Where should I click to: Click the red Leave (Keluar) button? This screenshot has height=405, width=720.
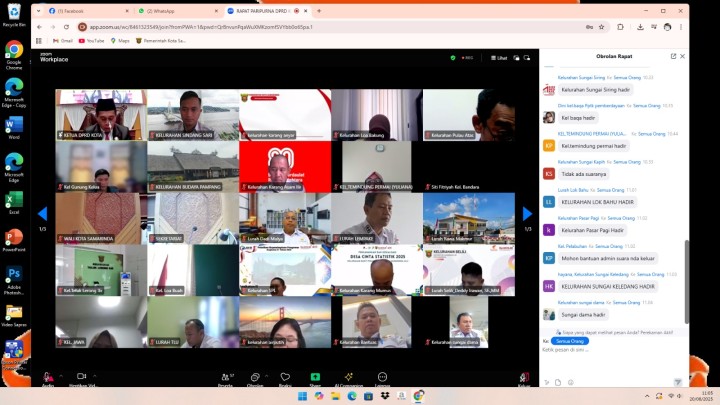[x=524, y=377]
